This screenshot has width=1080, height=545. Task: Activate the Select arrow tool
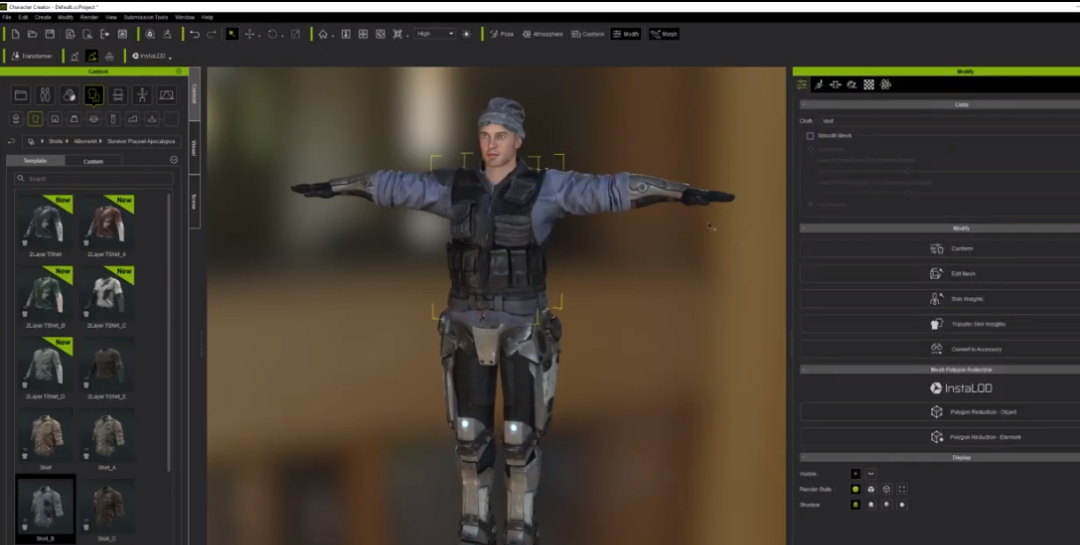[232, 34]
